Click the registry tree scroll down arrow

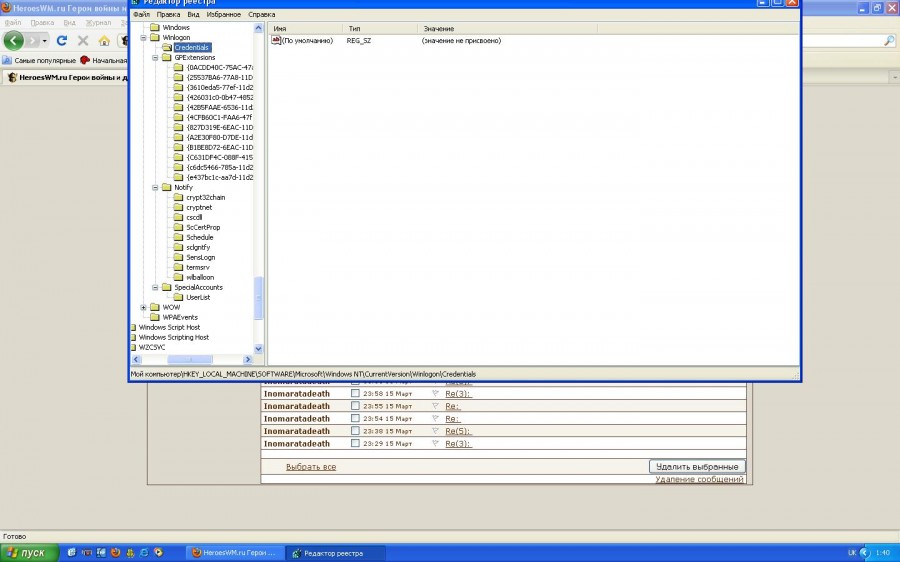258,348
